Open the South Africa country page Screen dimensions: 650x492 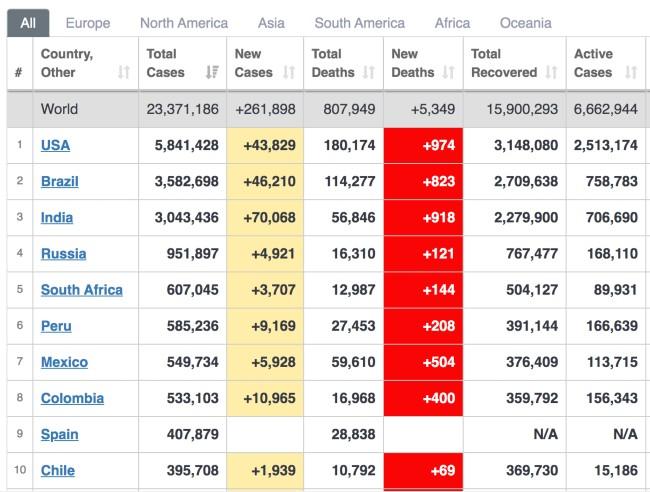(x=82, y=290)
